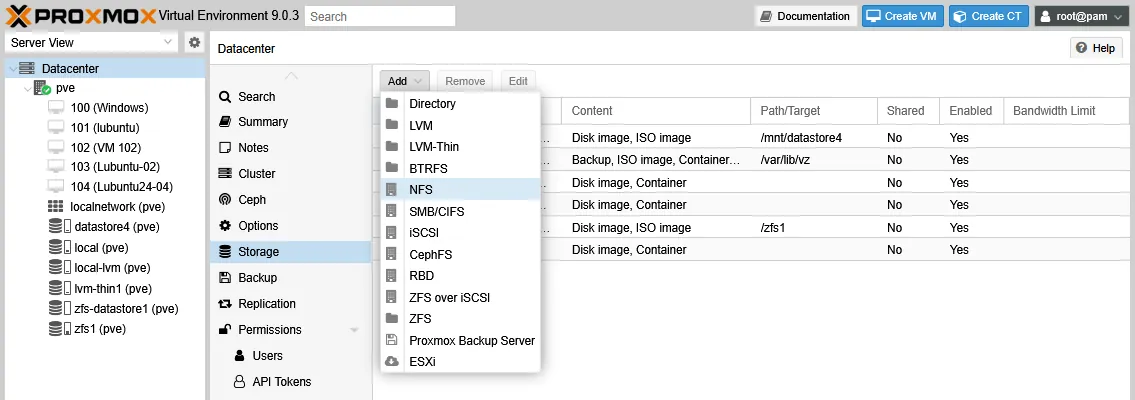
Task: Click the pve node icon with green check
Action: pyautogui.click(x=42, y=88)
